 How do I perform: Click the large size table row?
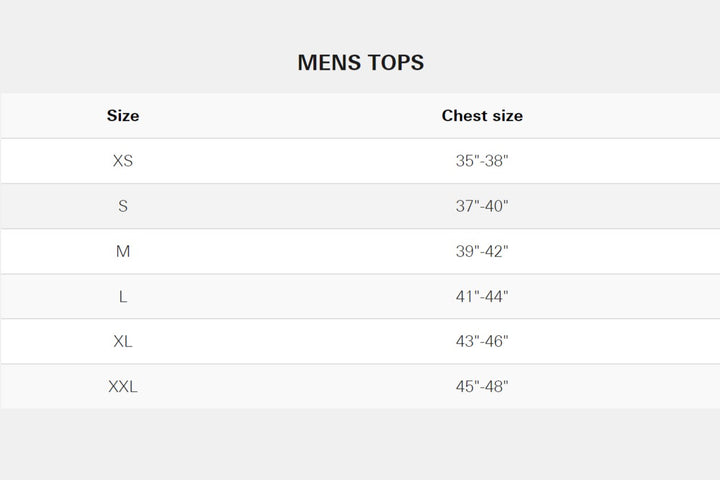click(300, 296)
